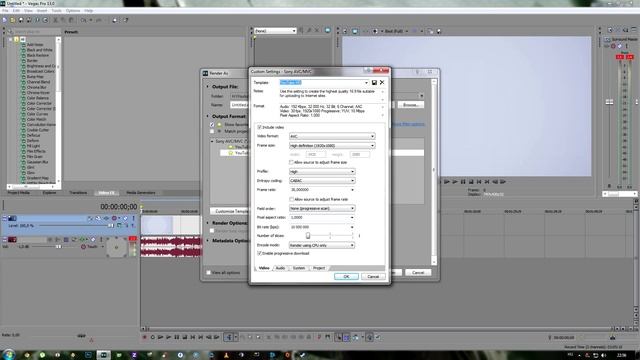Click the Cut scissors icon in main toolbar

[56, 20]
